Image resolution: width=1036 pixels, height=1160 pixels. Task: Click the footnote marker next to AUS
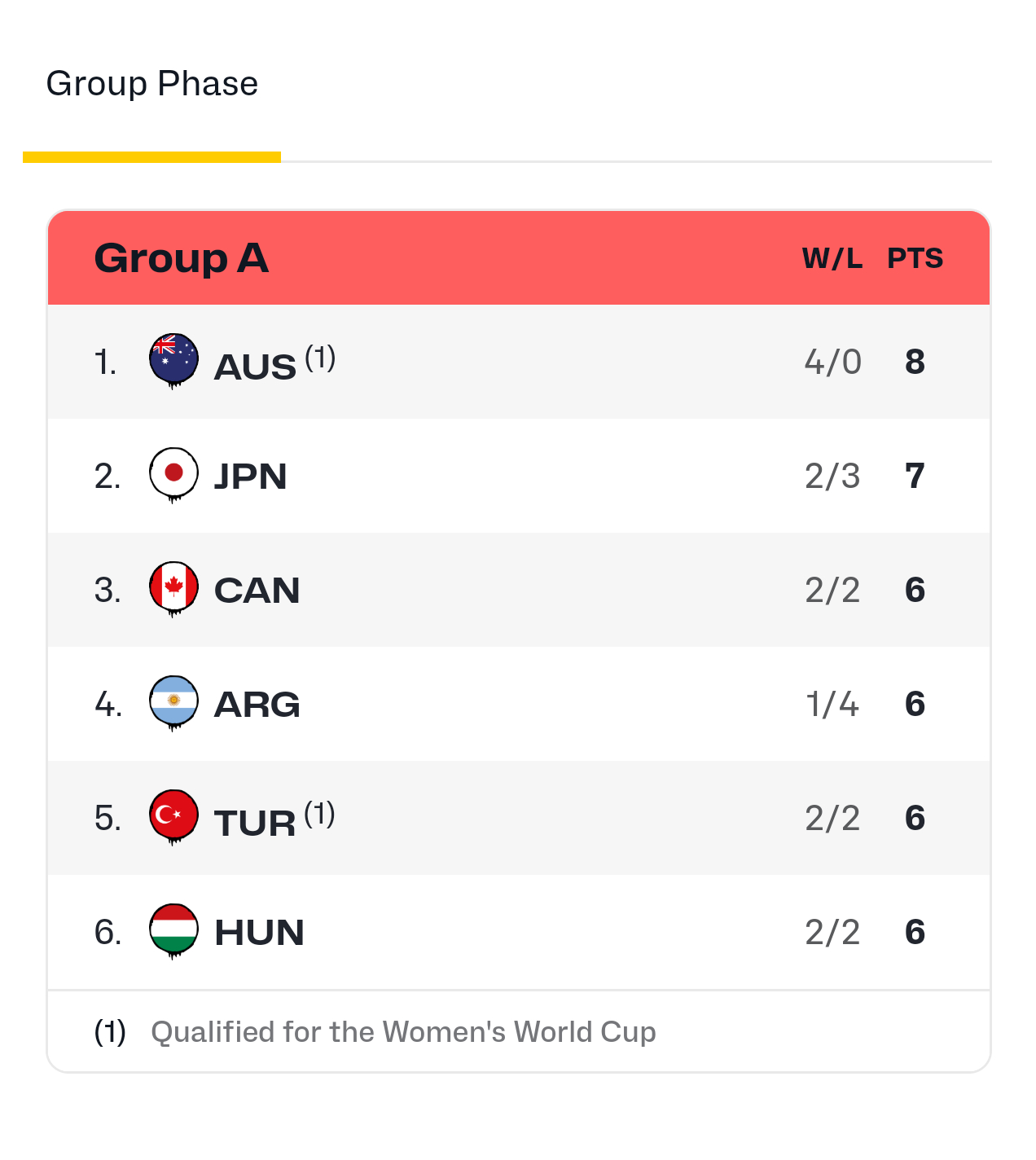pyautogui.click(x=320, y=357)
